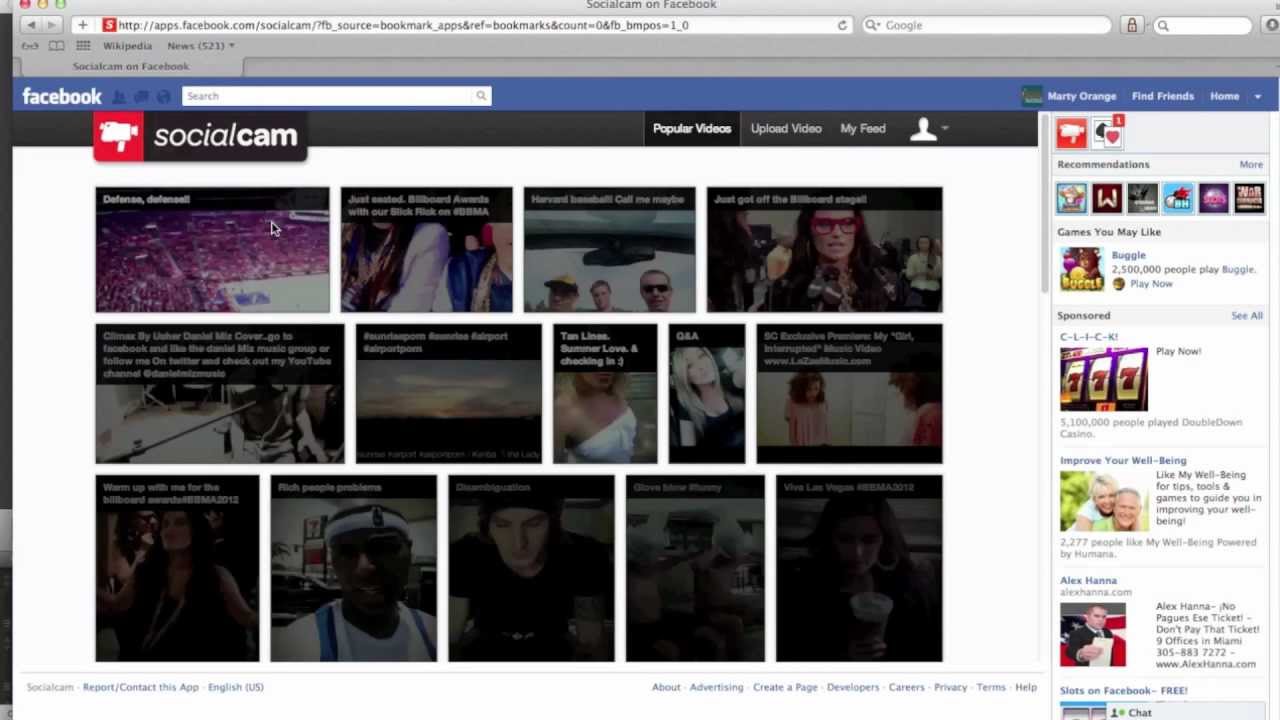1280x720 pixels.
Task: Open Facebook messages icon
Action: coord(141,97)
